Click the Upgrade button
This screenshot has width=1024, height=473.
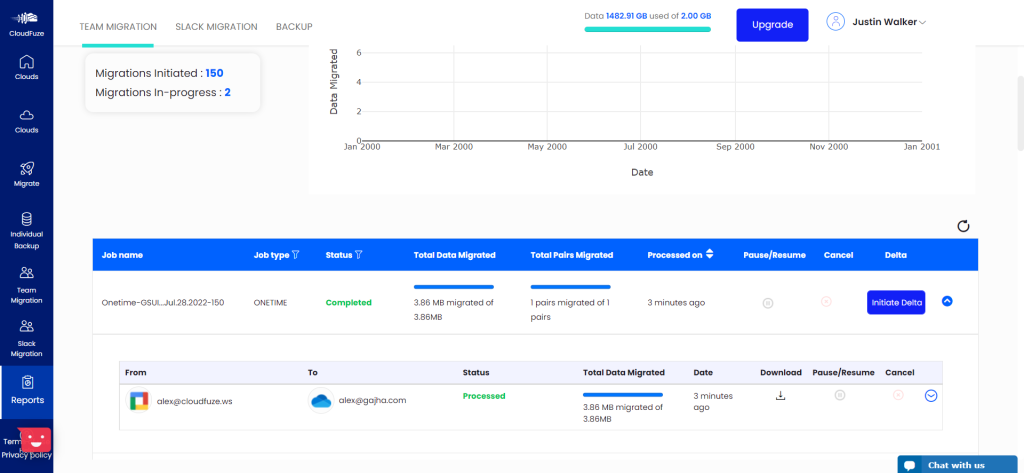[x=772, y=25]
